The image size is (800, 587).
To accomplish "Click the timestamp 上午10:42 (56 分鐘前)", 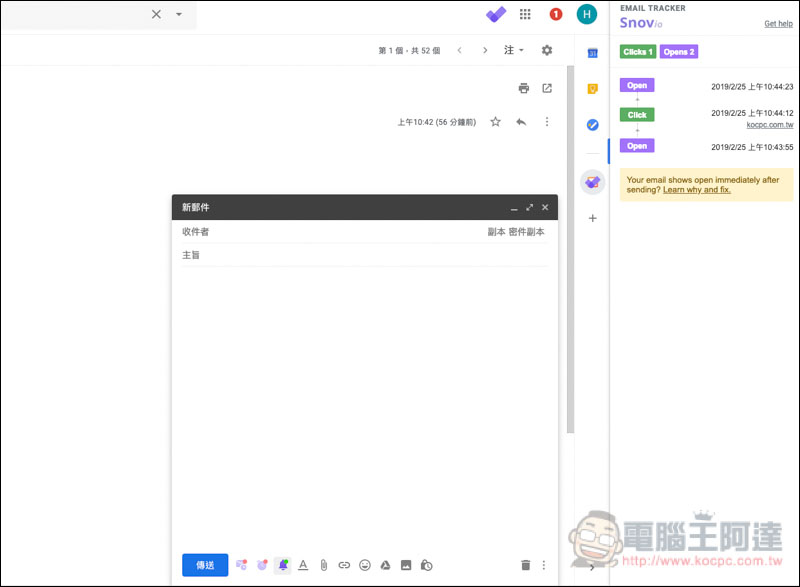I will coord(437,122).
